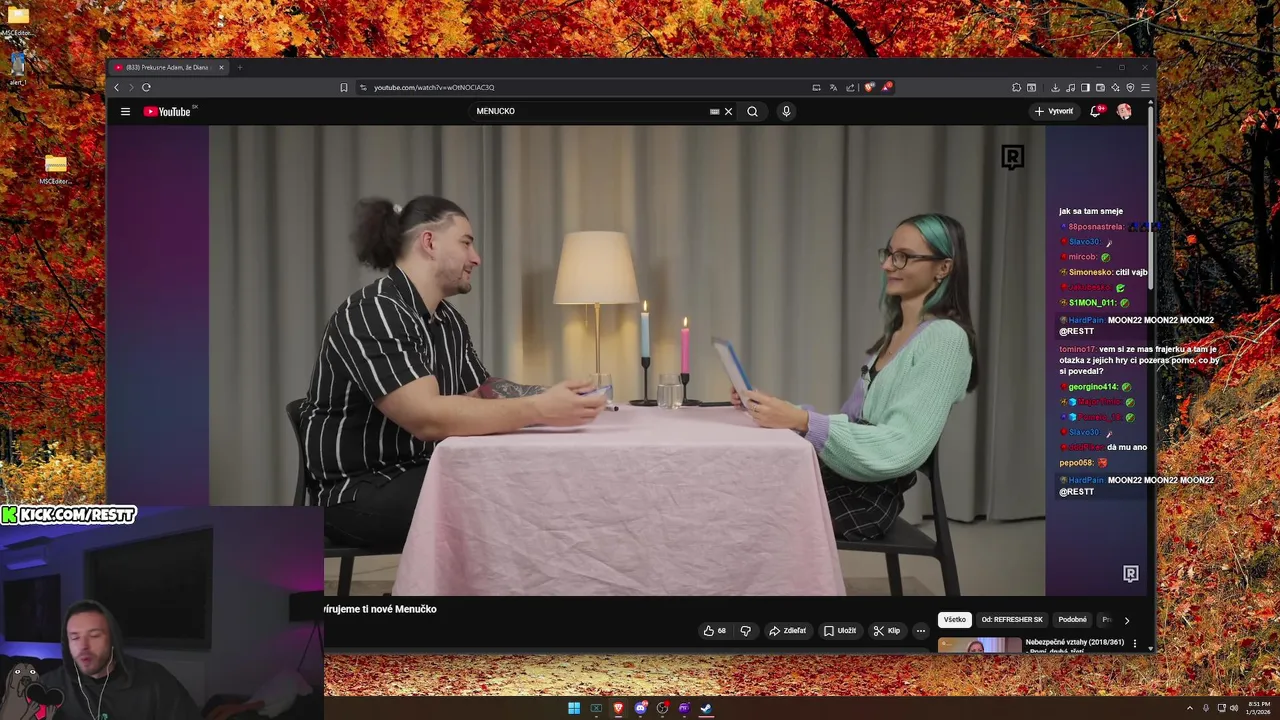The height and width of the screenshot is (720, 1280).
Task: Open options for Nebezpečné vzťahy video
Action: click(x=1134, y=644)
